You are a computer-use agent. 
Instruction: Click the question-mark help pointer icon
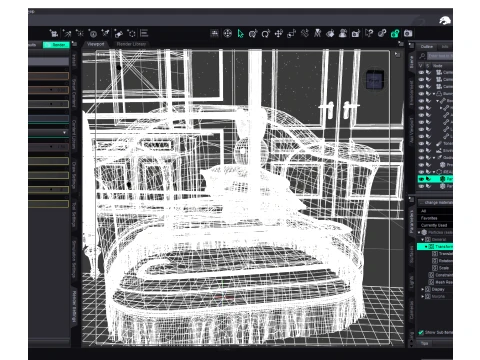[x=369, y=34]
